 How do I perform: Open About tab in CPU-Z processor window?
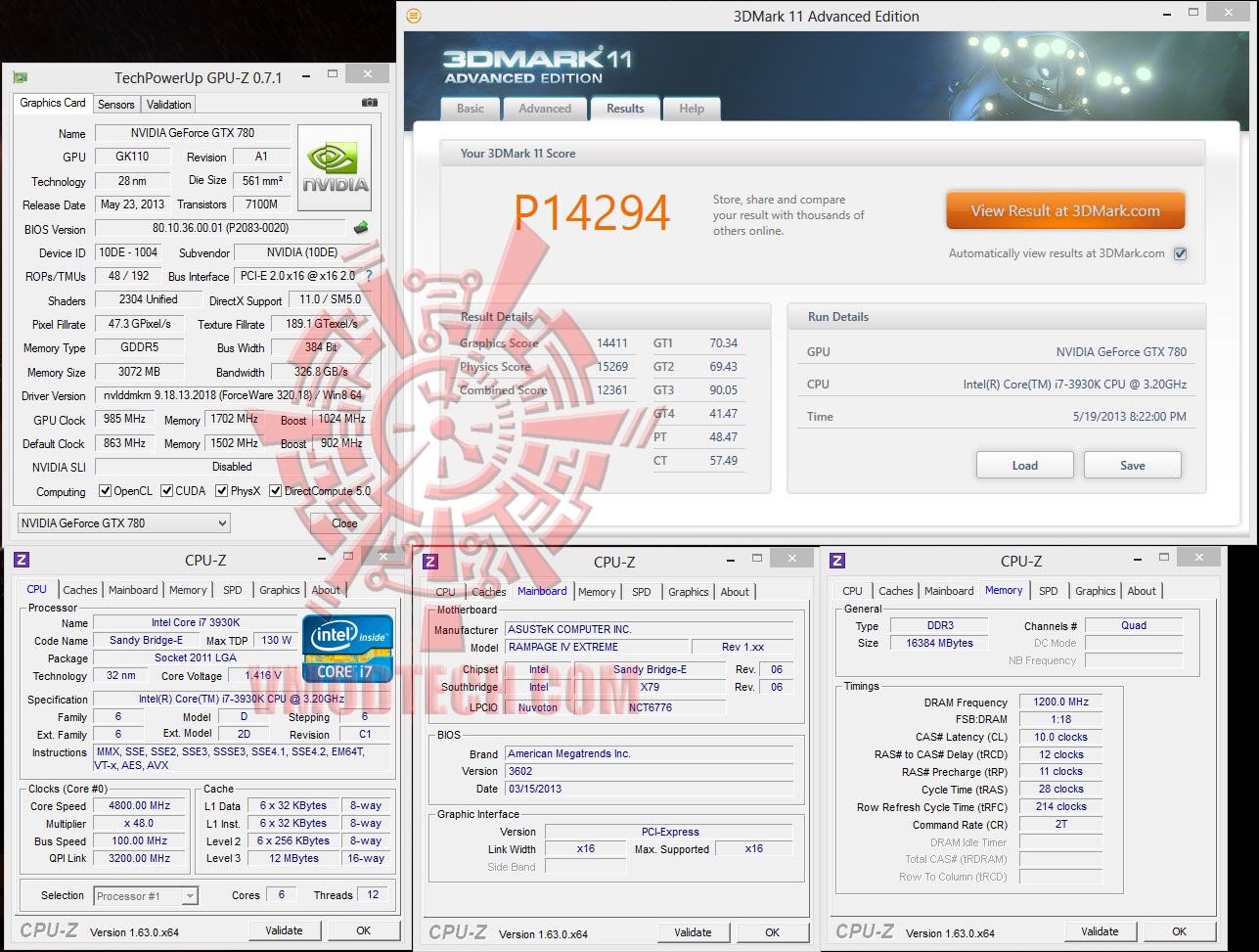(326, 590)
